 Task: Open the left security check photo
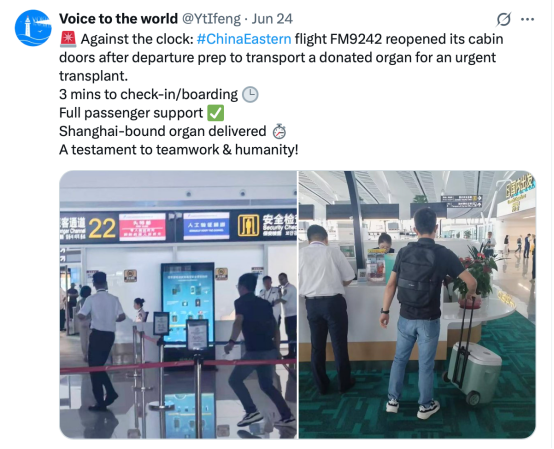click(x=178, y=305)
